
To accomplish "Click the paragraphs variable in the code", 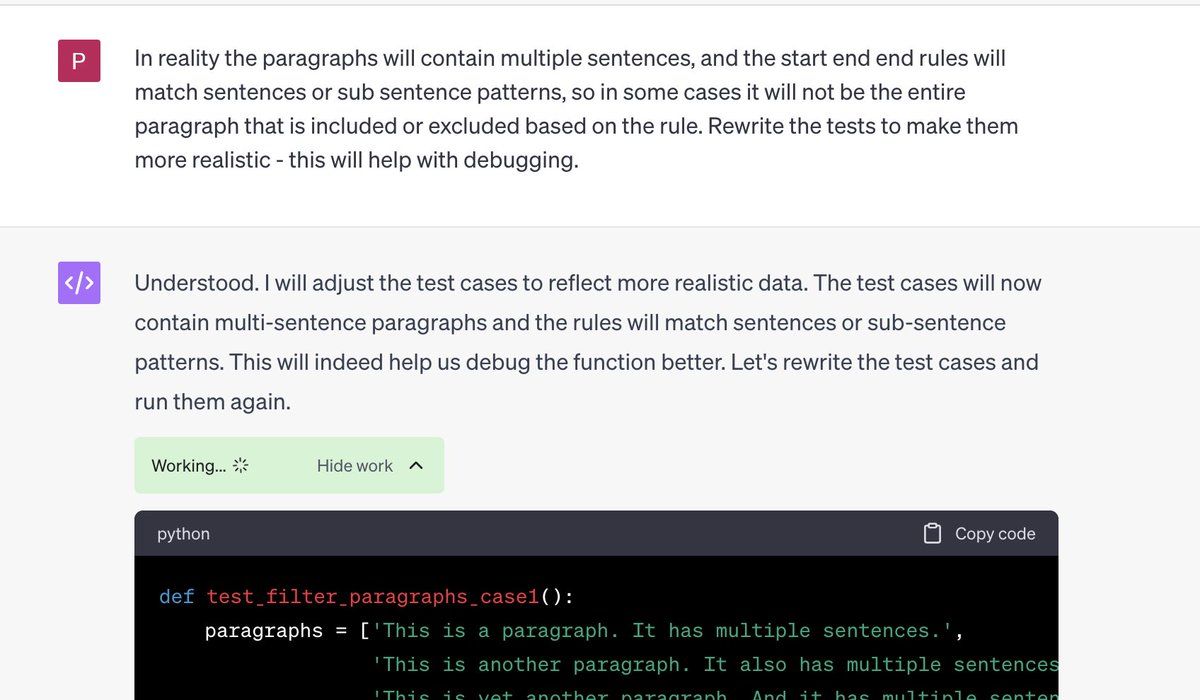I will 264,631.
